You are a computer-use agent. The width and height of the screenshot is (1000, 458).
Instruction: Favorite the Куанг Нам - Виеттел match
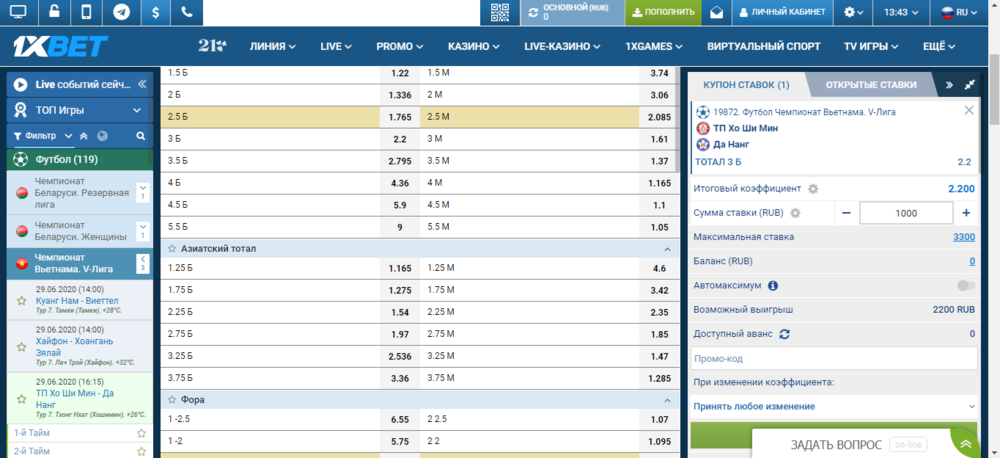tap(22, 300)
